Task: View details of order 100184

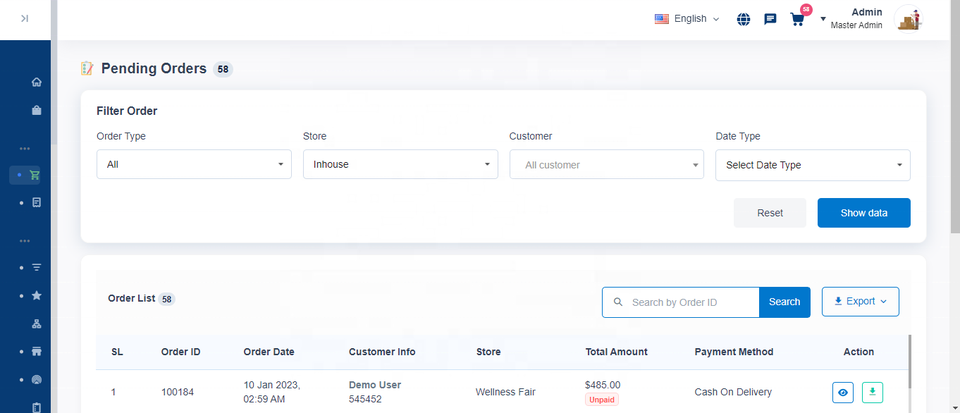Action: pyautogui.click(x=843, y=393)
